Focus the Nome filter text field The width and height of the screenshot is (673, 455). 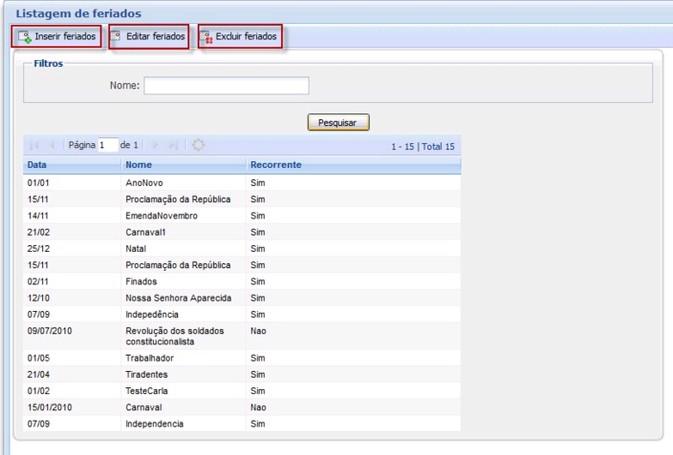tap(226, 86)
